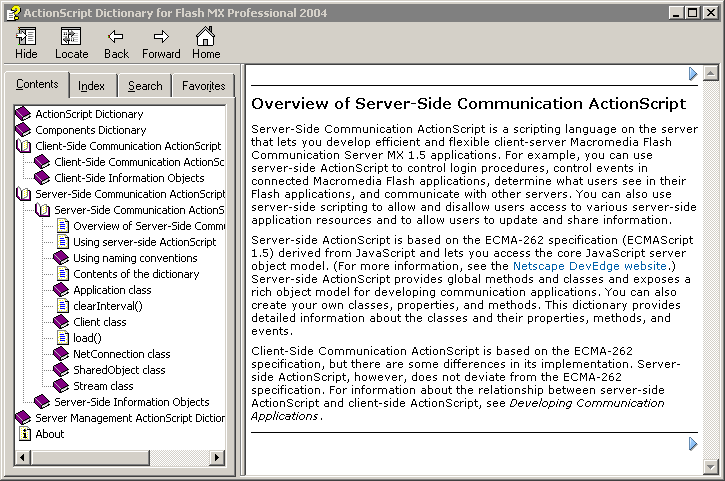Select ActionScript Dictionary tree entry
The width and height of the screenshot is (725, 481).
pyautogui.click(x=89, y=114)
